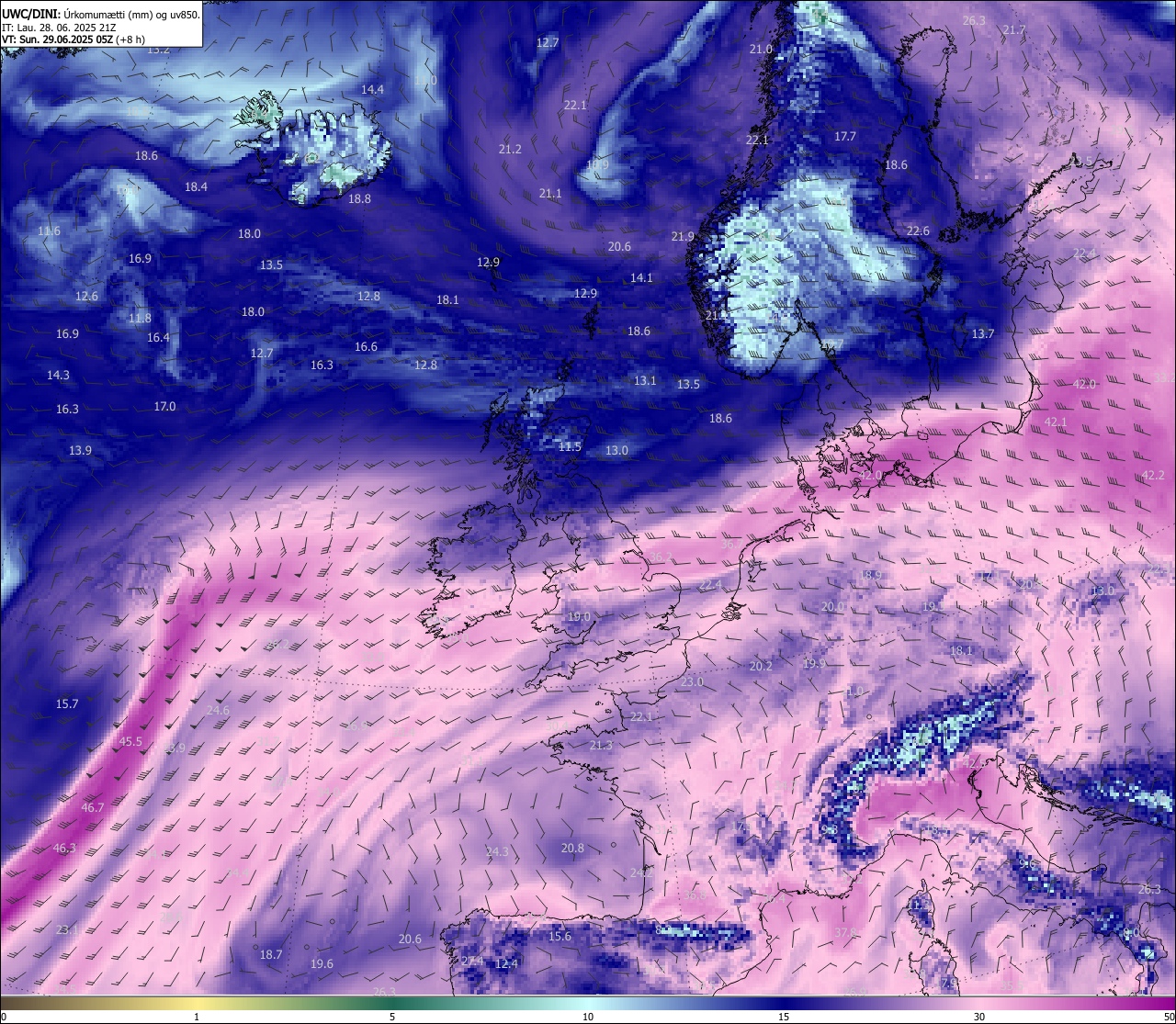Screen dimensions: 1176x1024
Task: Click the 20.0 value over Germany
Action: (832, 606)
